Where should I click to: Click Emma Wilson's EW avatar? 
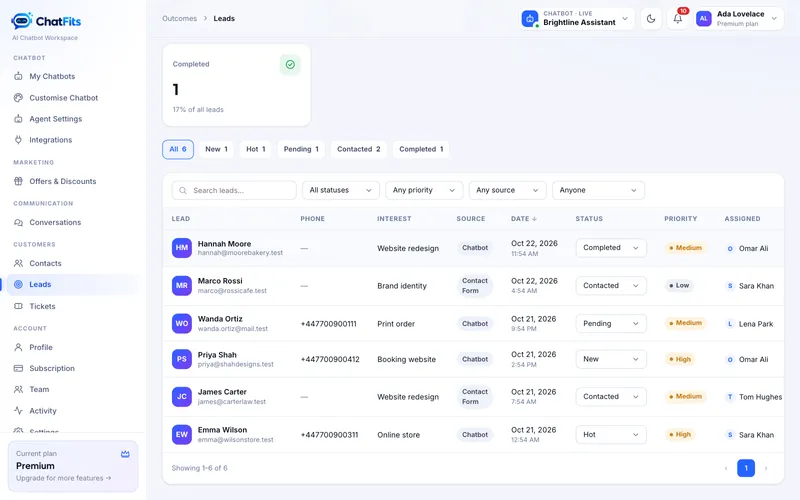coord(182,435)
